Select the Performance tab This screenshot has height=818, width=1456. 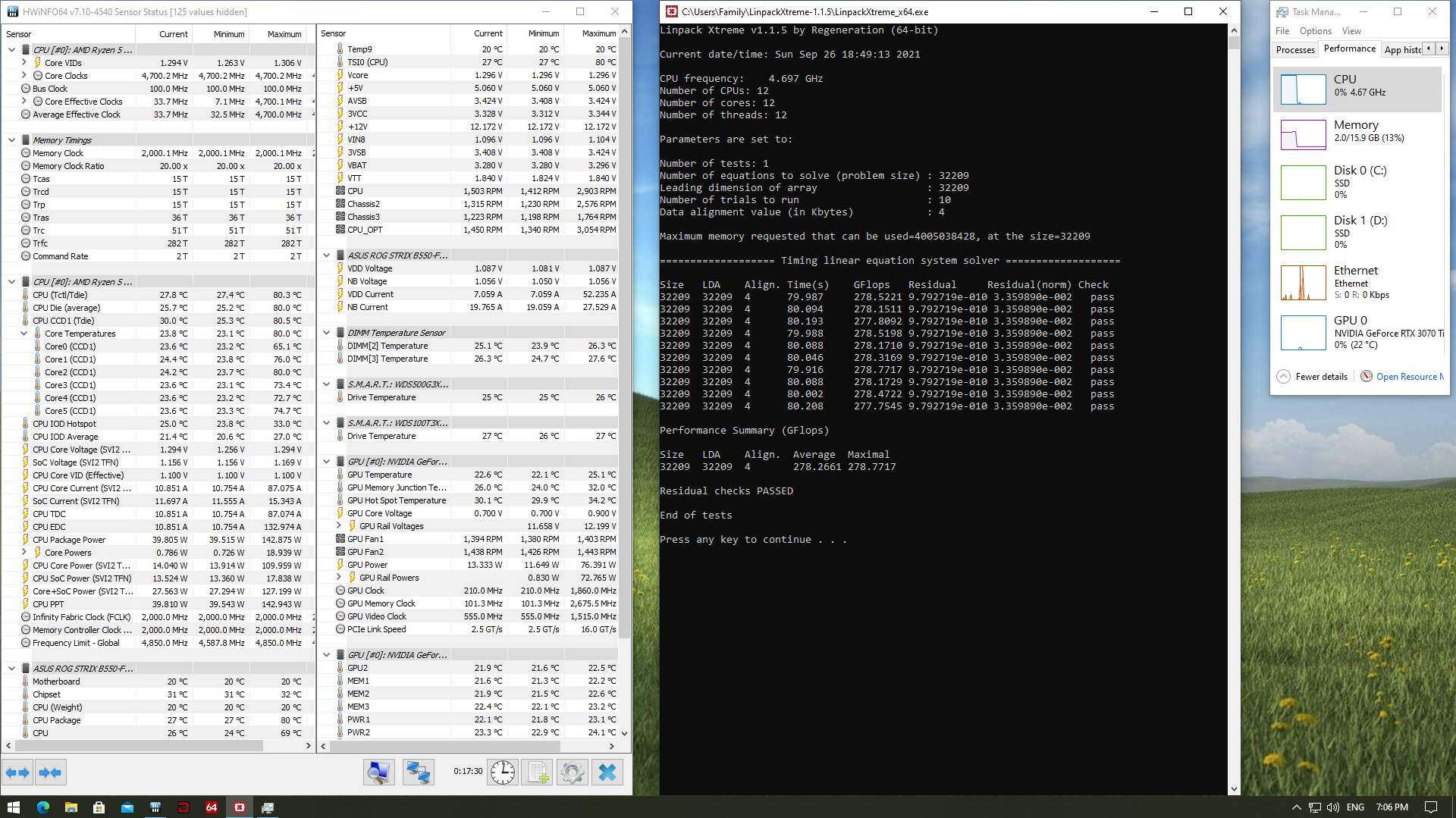[x=1350, y=49]
